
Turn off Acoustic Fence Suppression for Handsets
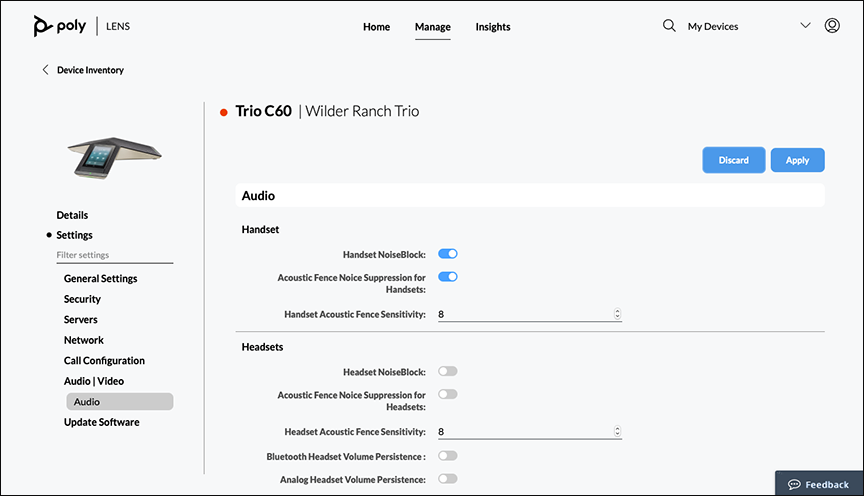[448, 277]
